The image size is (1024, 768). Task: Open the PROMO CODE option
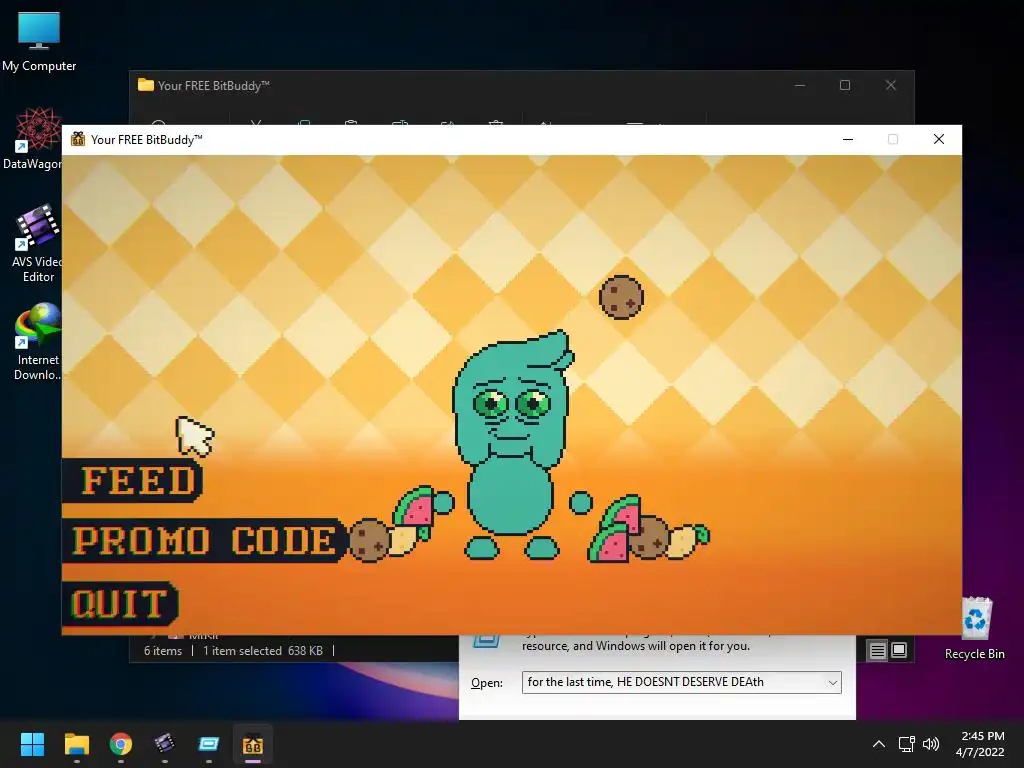click(204, 541)
